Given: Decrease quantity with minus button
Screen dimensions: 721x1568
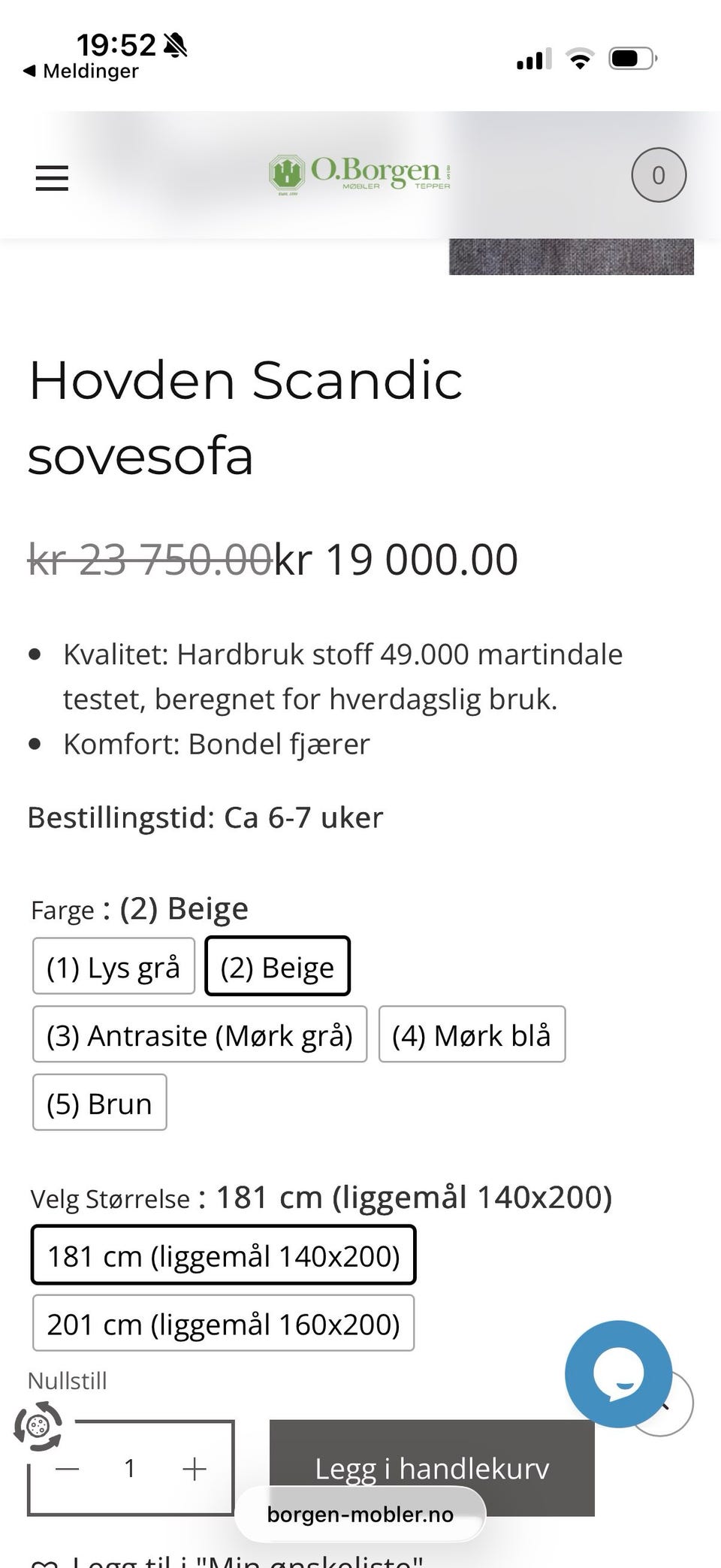Looking at the screenshot, I should click(x=68, y=1468).
